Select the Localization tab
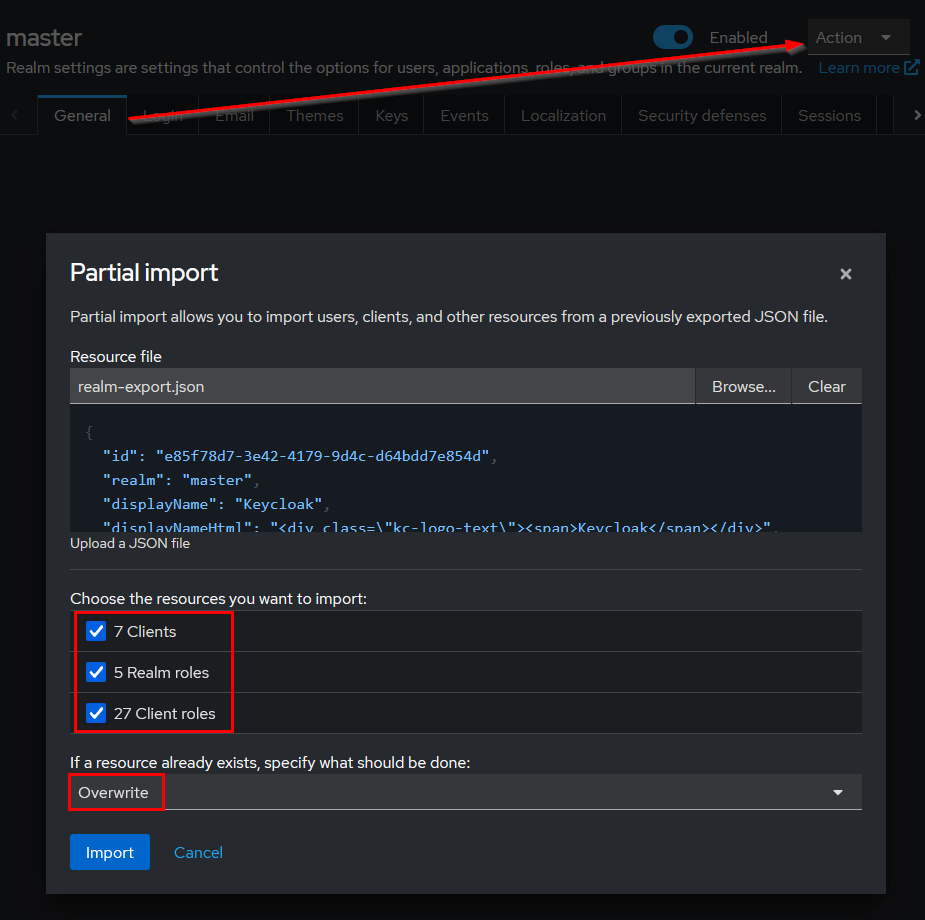Image resolution: width=925 pixels, height=920 pixels. (x=562, y=115)
